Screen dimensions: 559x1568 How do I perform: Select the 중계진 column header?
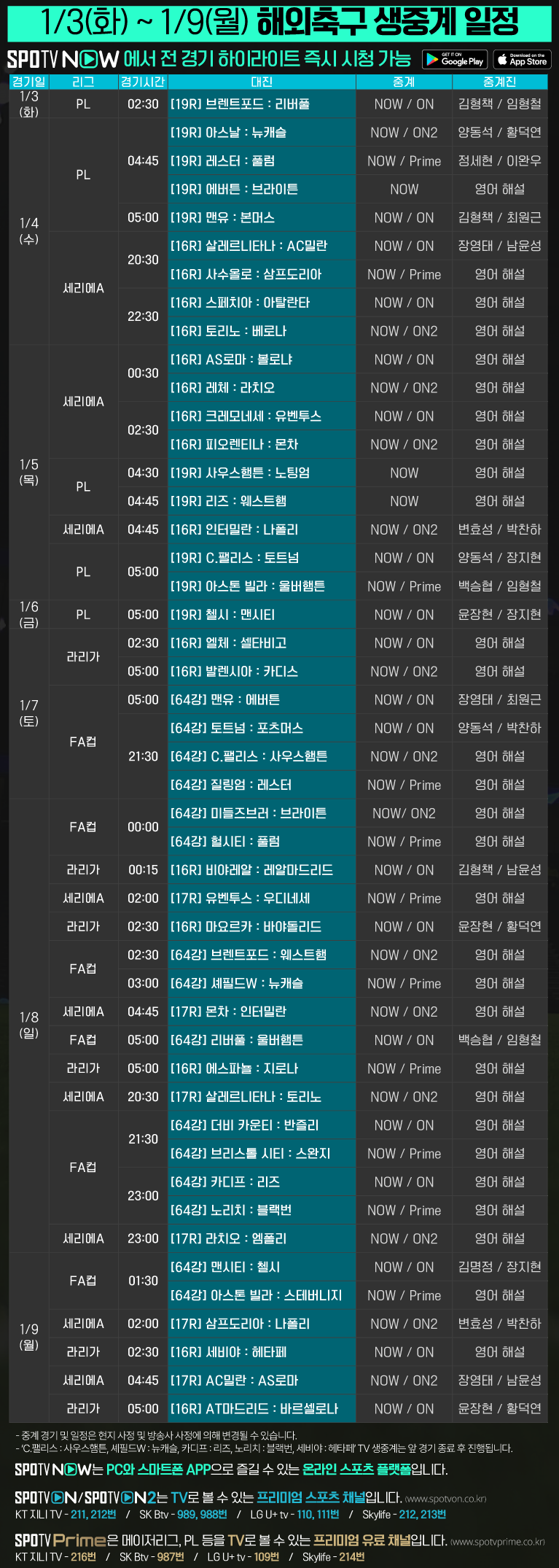pos(499,82)
